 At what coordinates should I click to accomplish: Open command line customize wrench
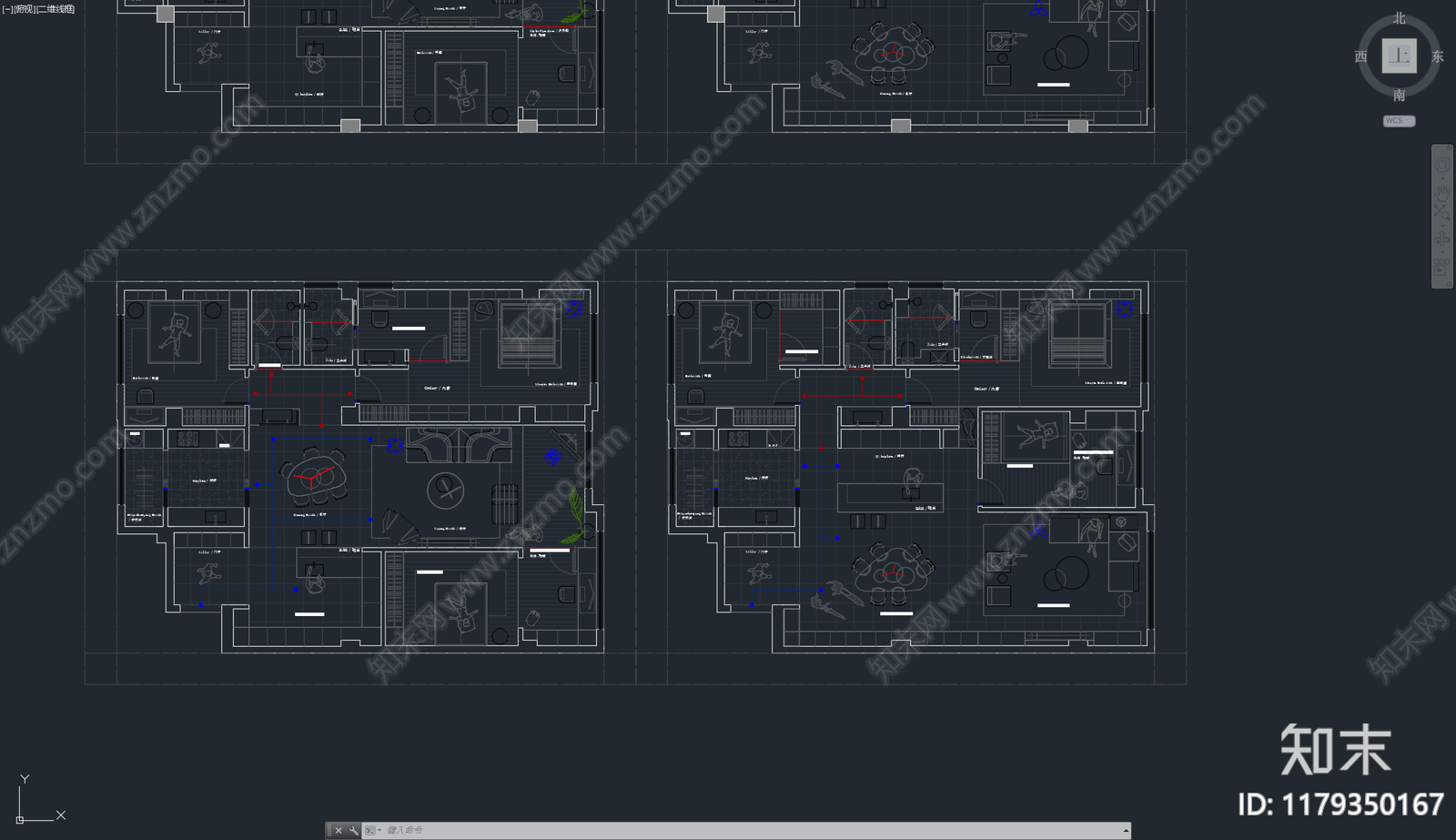[353, 830]
